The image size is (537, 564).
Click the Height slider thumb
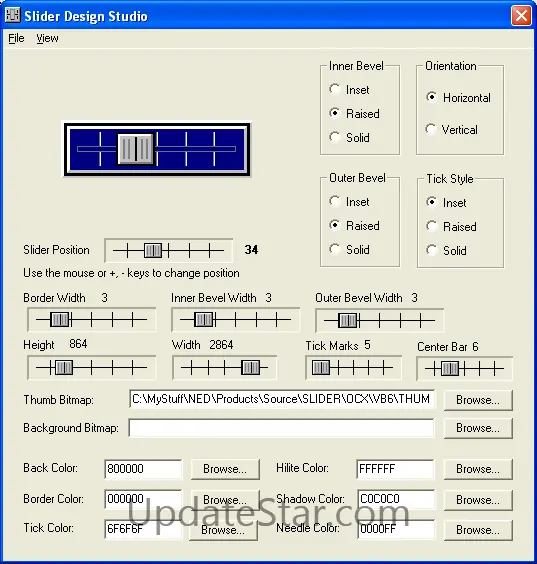pyautogui.click(x=64, y=368)
